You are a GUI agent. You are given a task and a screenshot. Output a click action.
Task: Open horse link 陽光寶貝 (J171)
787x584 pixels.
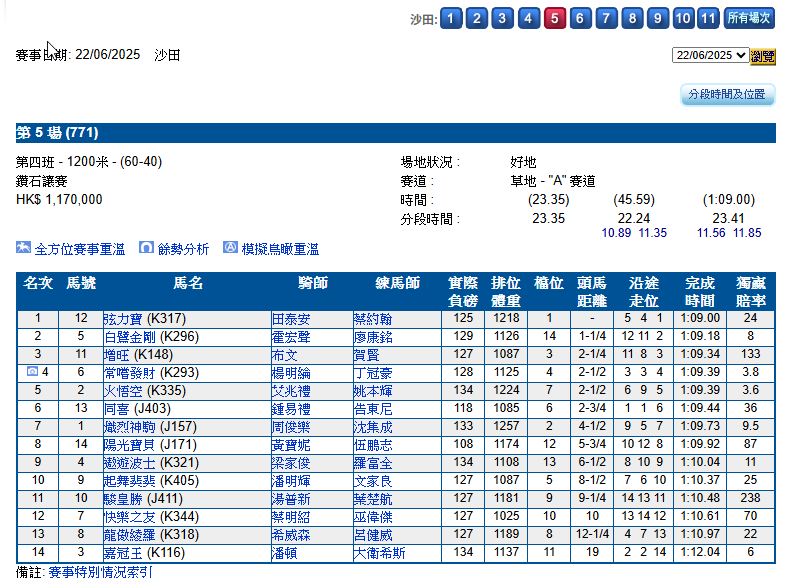coord(150,445)
